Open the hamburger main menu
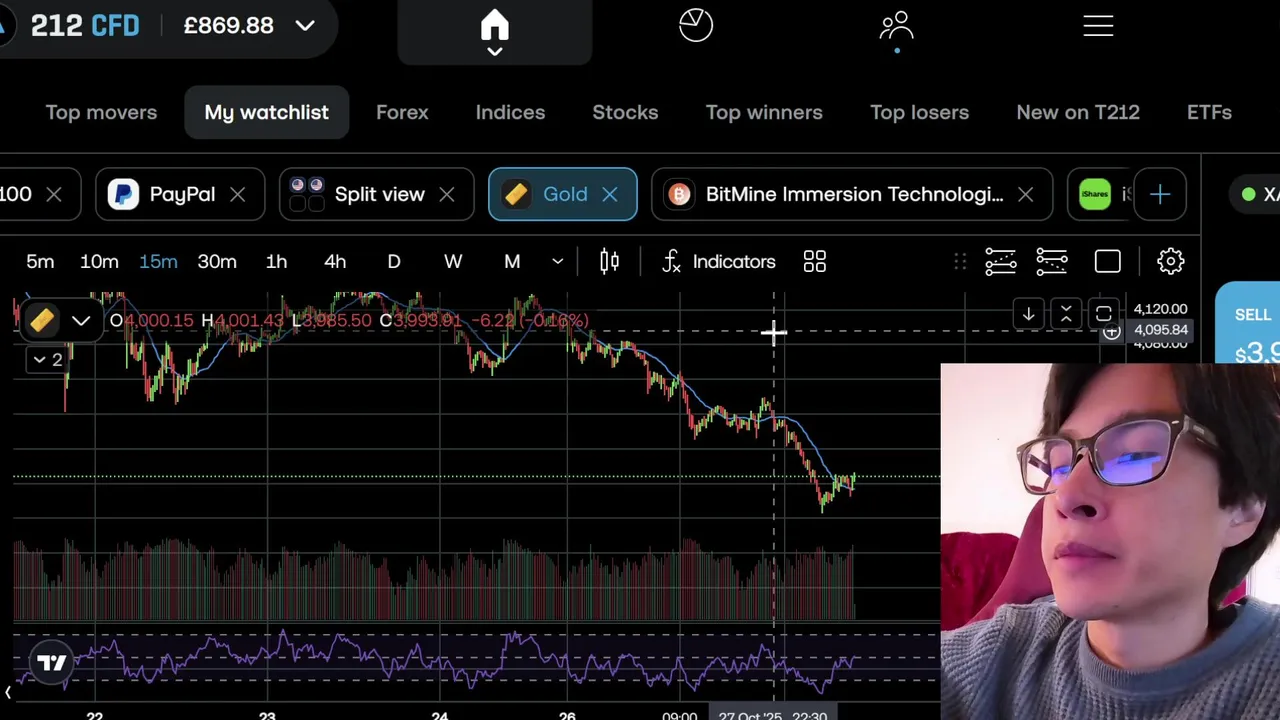Image resolution: width=1280 pixels, height=720 pixels. click(x=1098, y=26)
